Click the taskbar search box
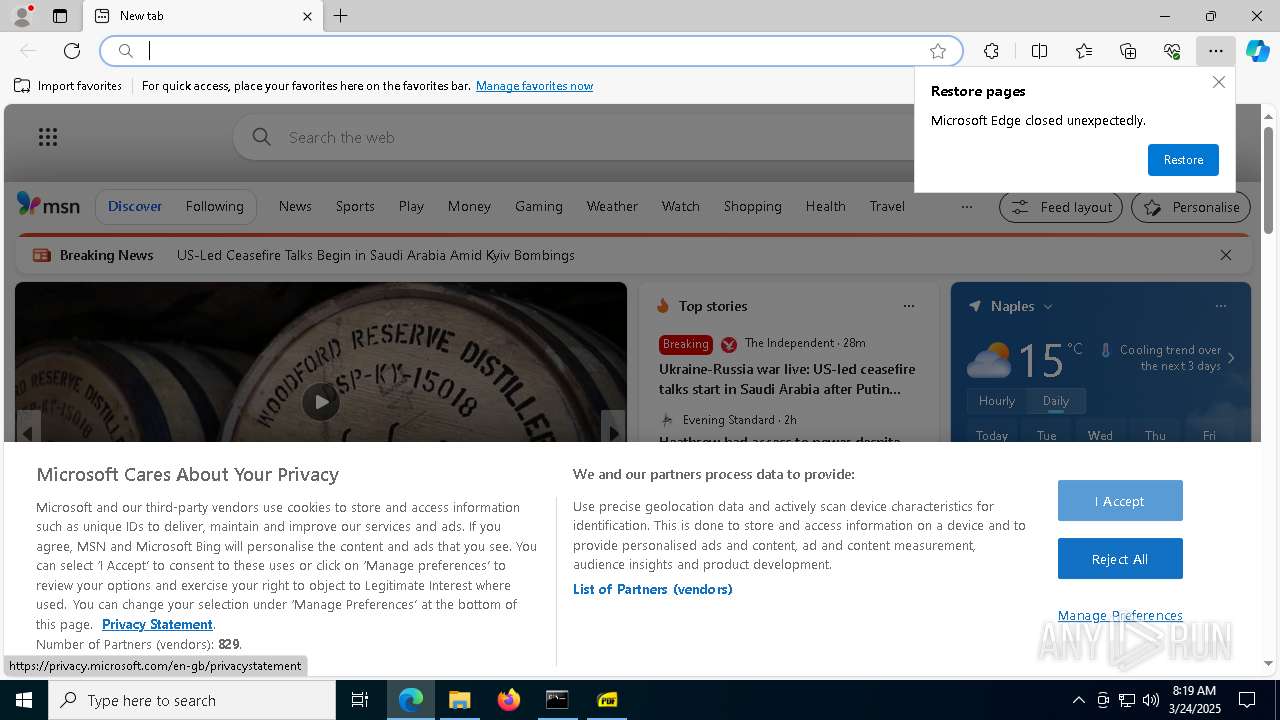 pos(192,700)
